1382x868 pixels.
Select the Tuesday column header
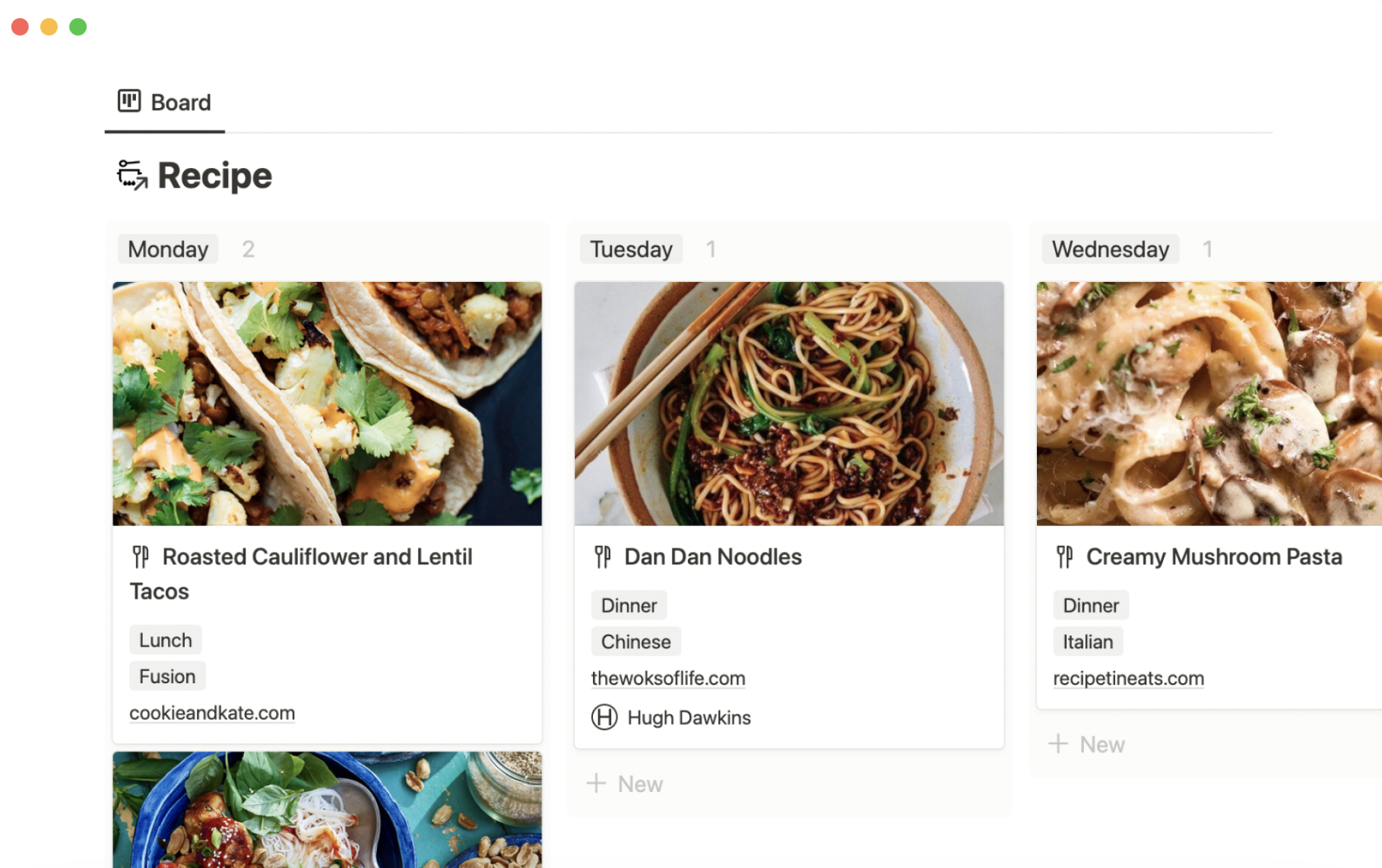tap(631, 249)
